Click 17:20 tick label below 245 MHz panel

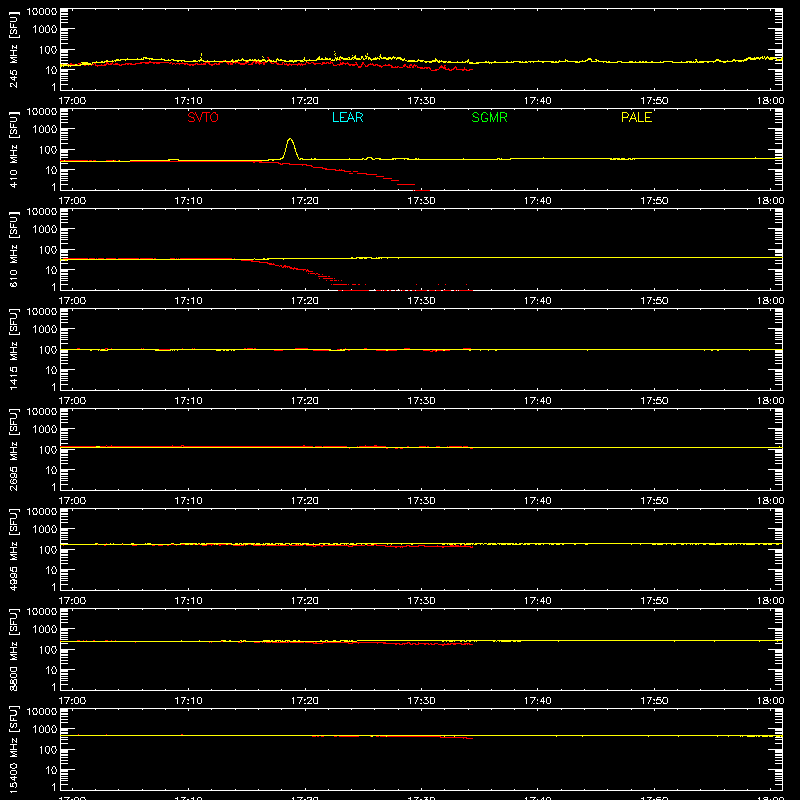305,101
